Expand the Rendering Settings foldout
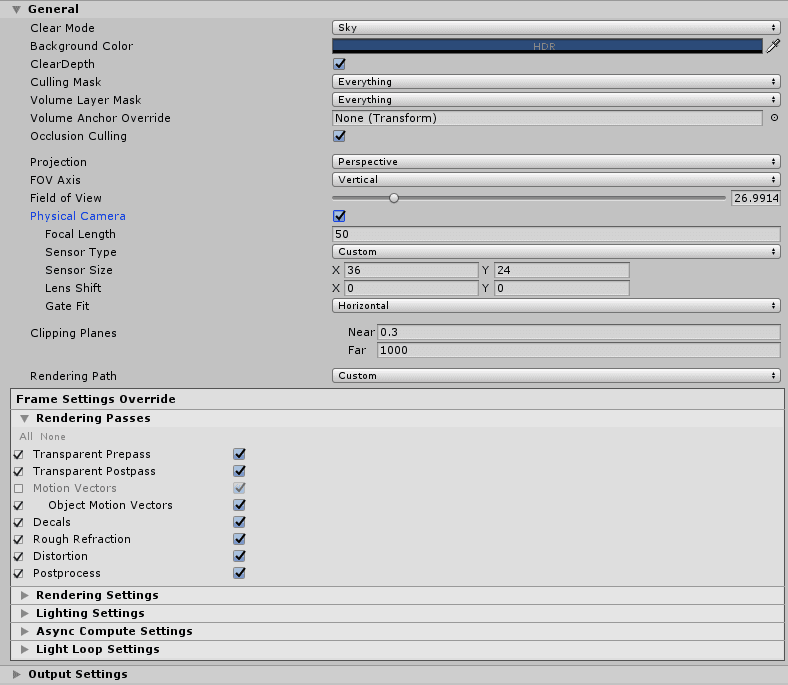 24,595
